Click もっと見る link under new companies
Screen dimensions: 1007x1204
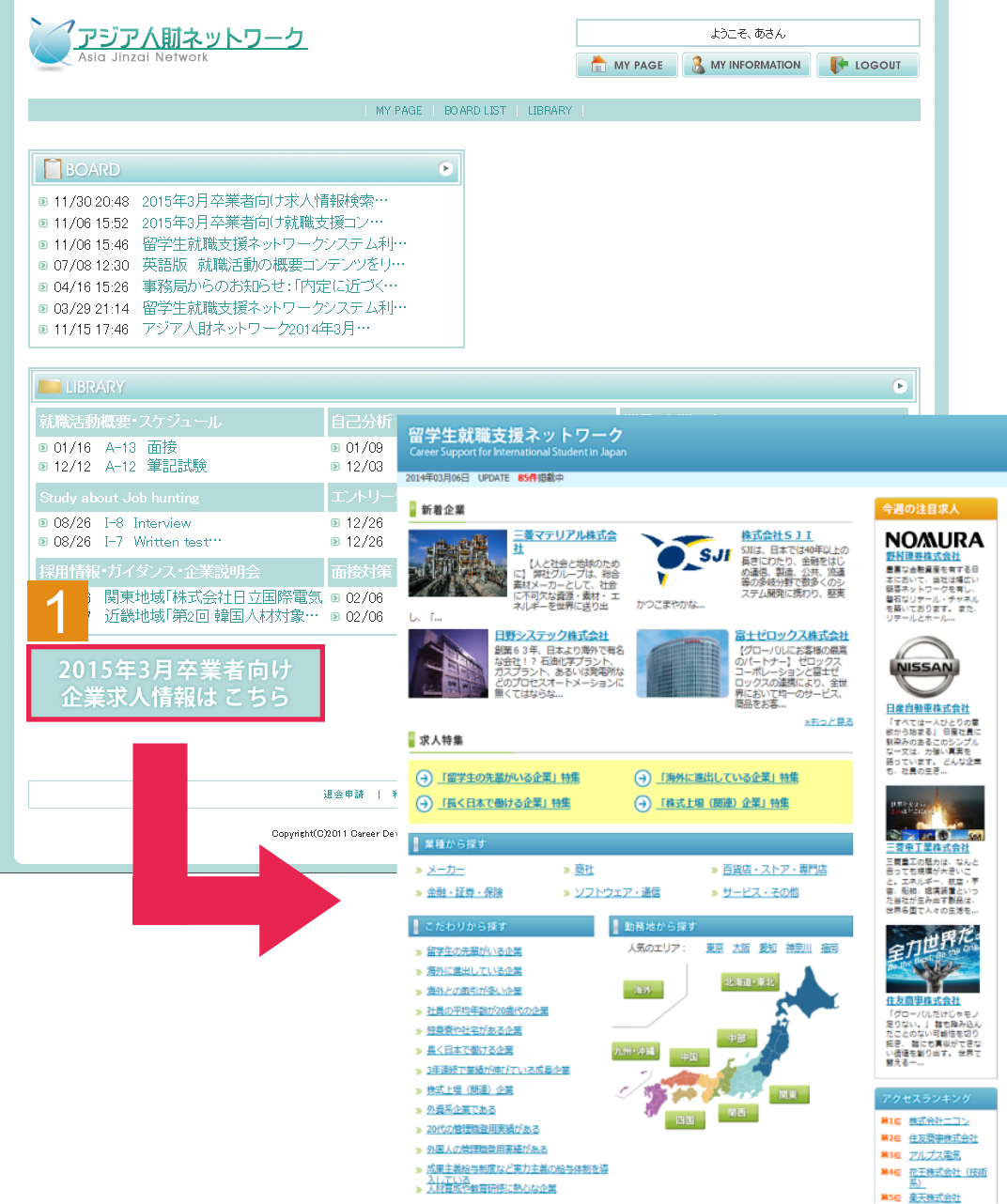click(829, 721)
